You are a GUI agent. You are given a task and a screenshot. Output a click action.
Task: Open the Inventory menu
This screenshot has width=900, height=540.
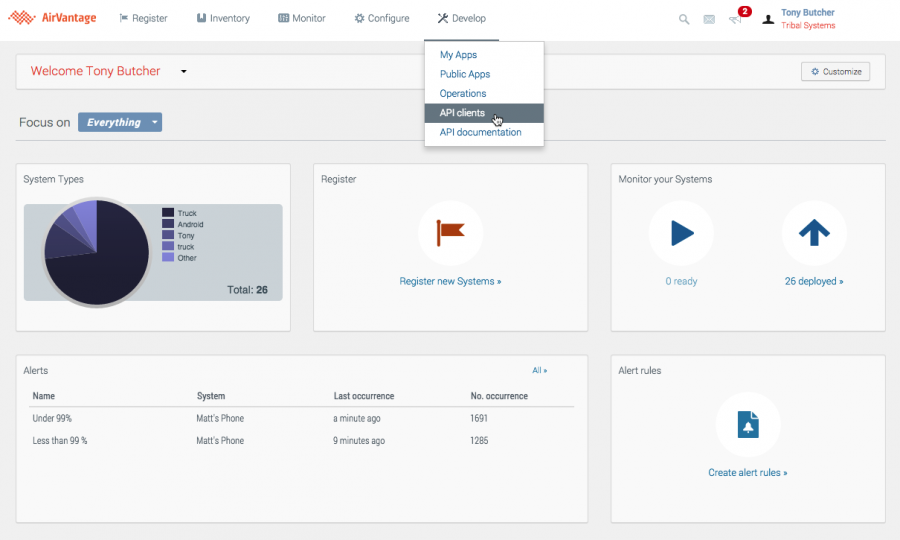click(x=223, y=18)
